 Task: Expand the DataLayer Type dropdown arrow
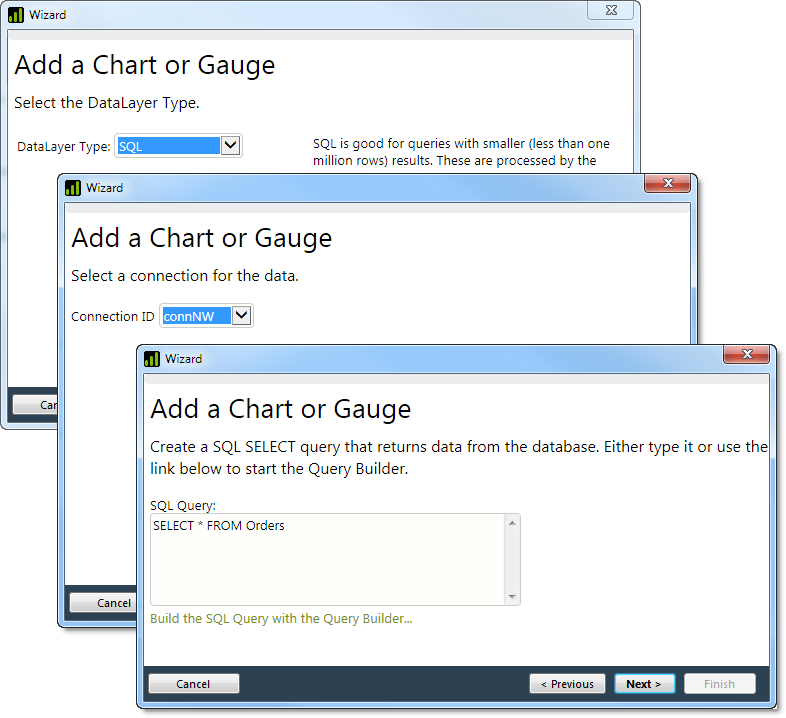tap(230, 146)
